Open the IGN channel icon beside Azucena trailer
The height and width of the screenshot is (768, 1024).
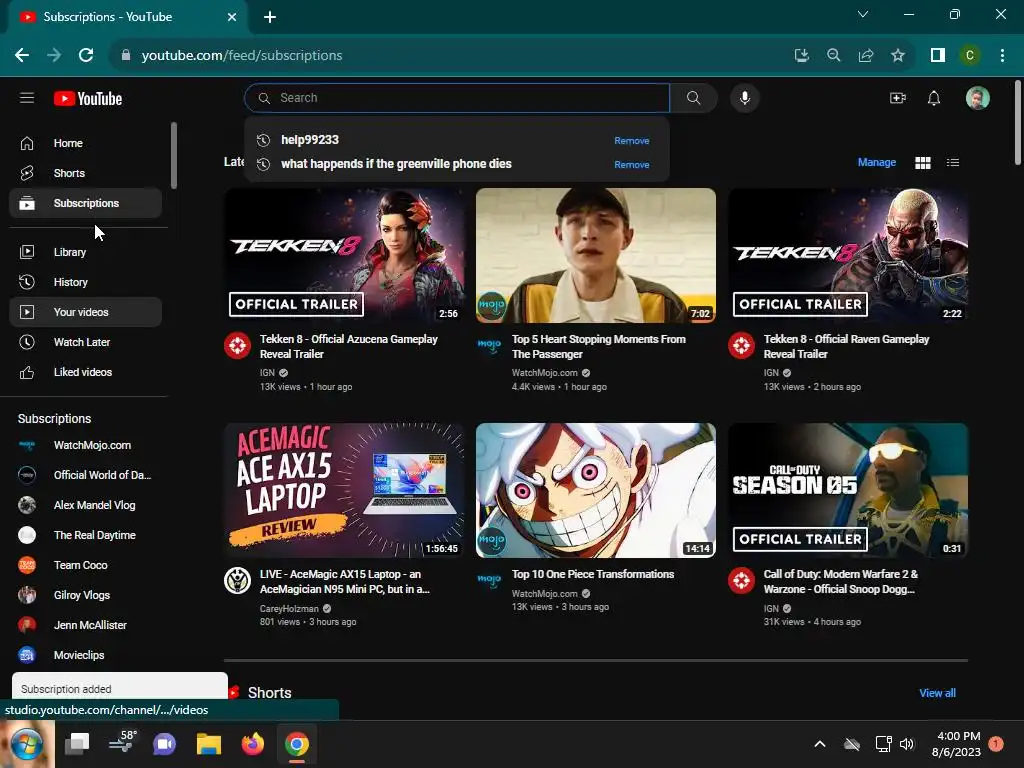click(237, 345)
